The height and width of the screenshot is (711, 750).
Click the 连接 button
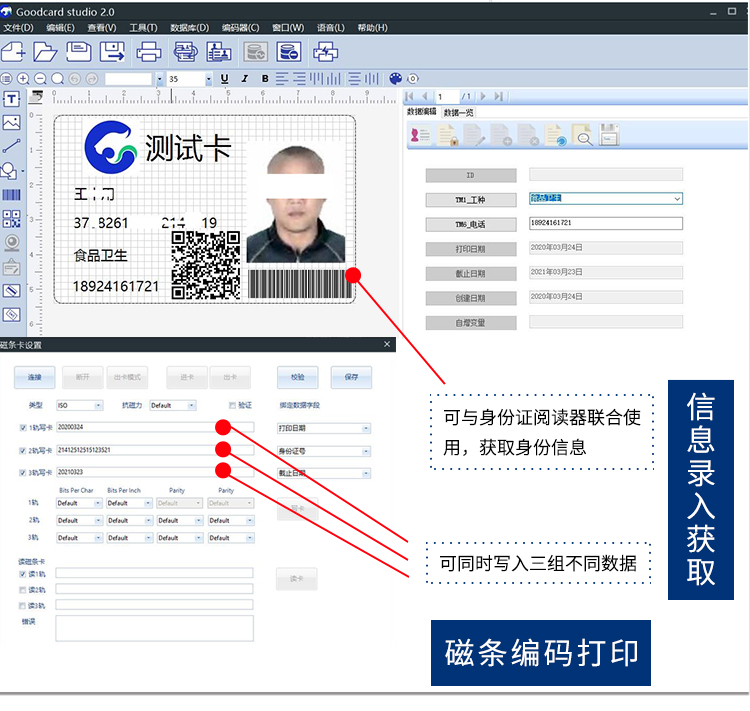34,377
